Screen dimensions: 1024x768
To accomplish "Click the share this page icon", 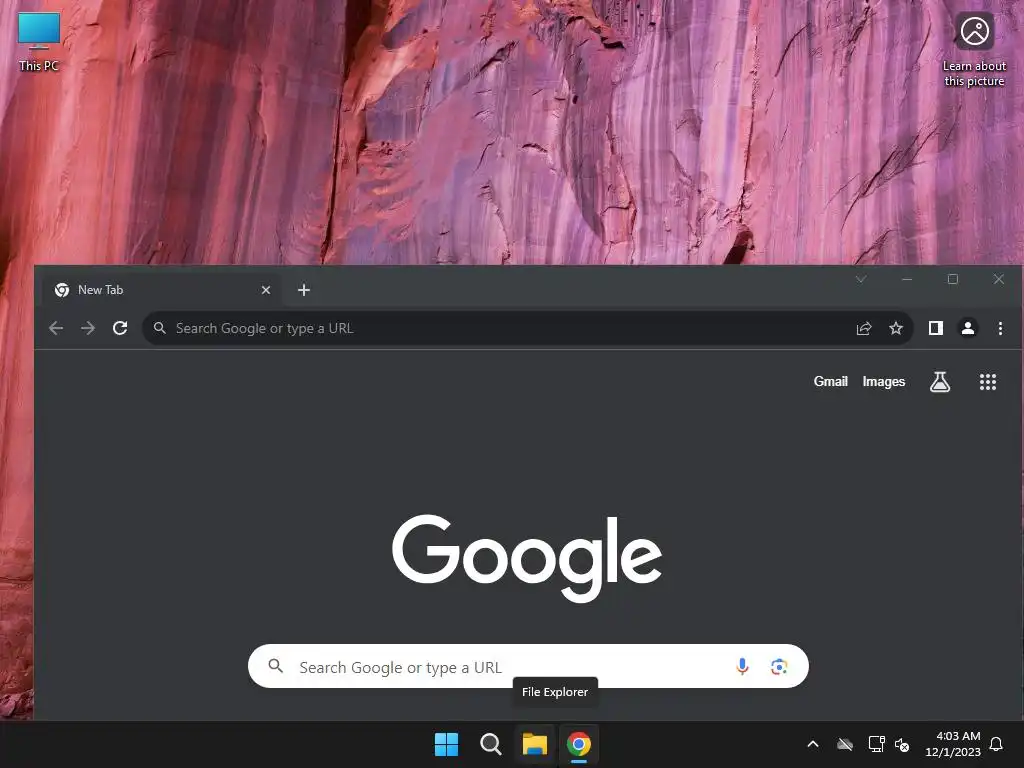I will point(864,328).
